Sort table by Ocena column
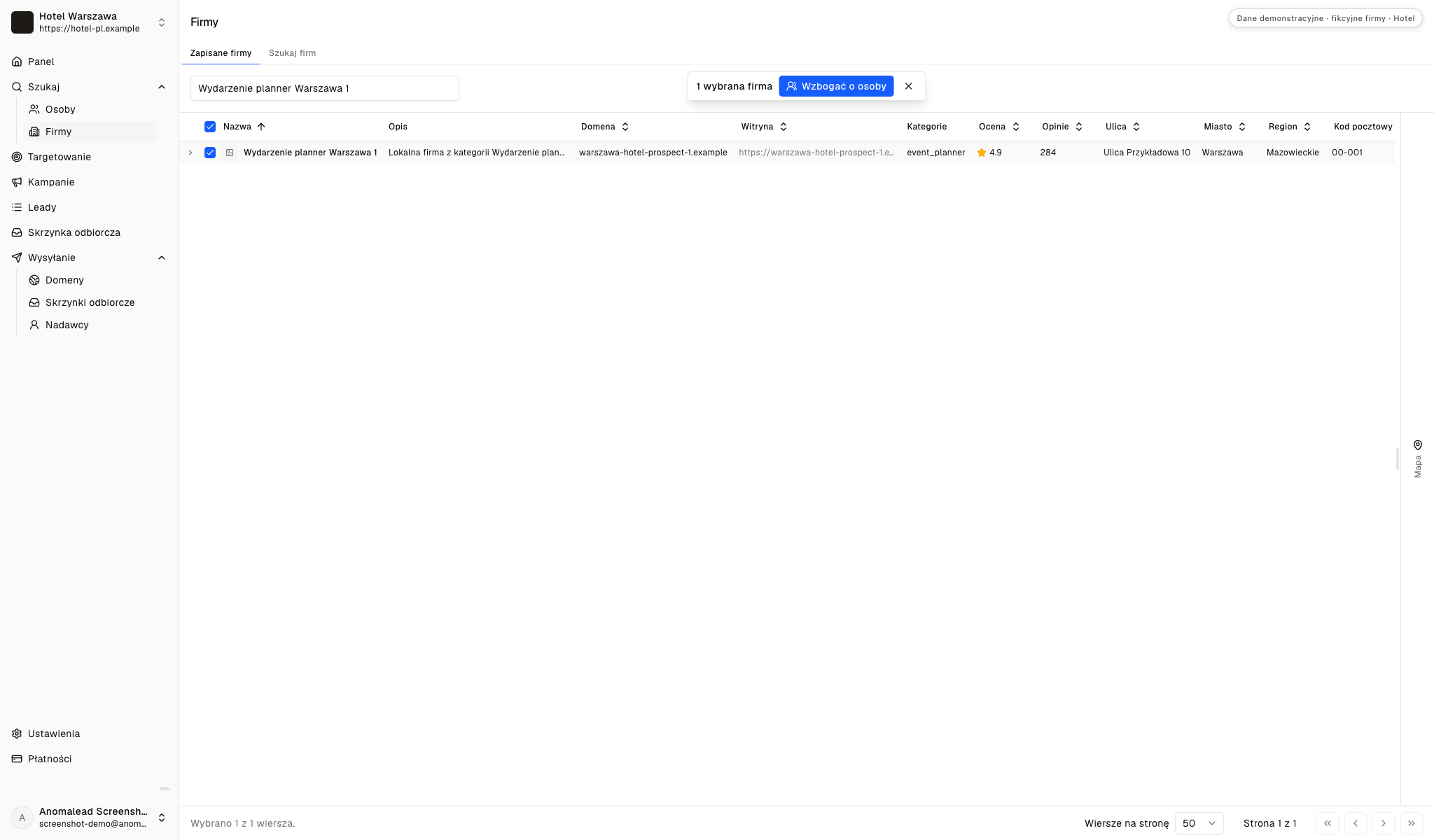The height and width of the screenshot is (840, 1434). [x=999, y=127]
